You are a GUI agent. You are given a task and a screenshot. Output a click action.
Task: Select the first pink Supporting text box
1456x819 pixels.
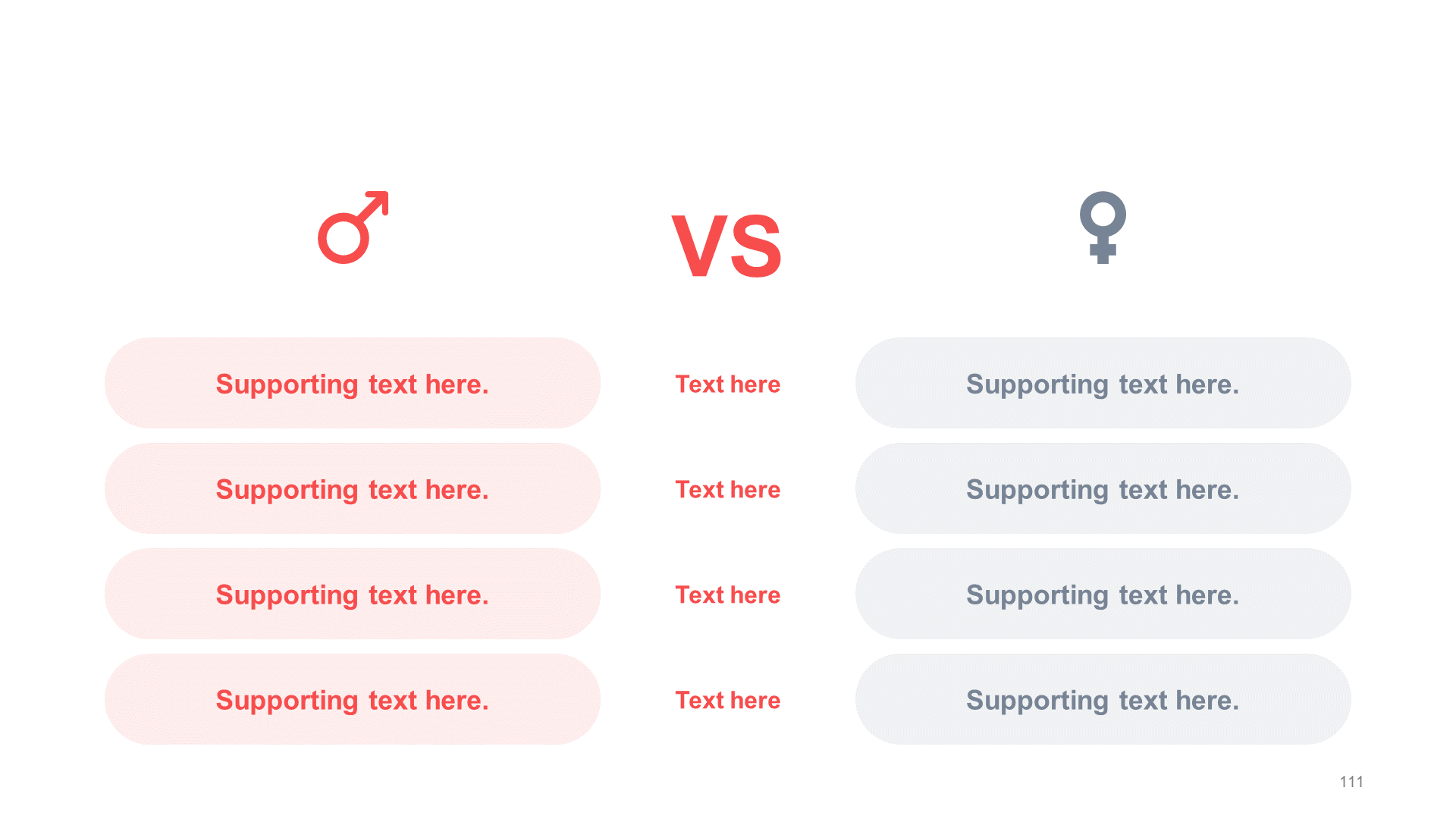[x=353, y=383]
